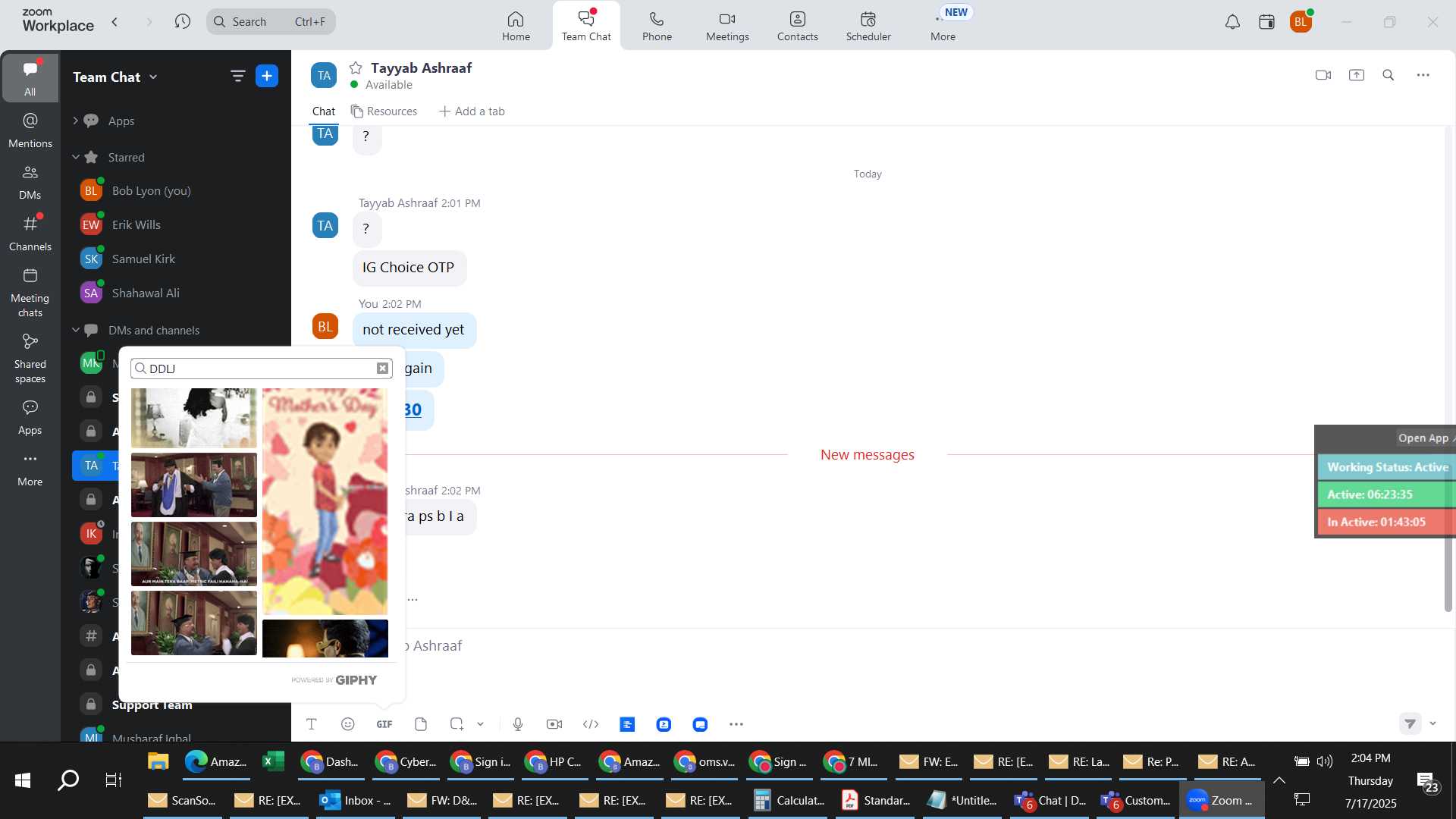The width and height of the screenshot is (1456, 819).
Task: Click the send message button
Action: tap(1410, 723)
